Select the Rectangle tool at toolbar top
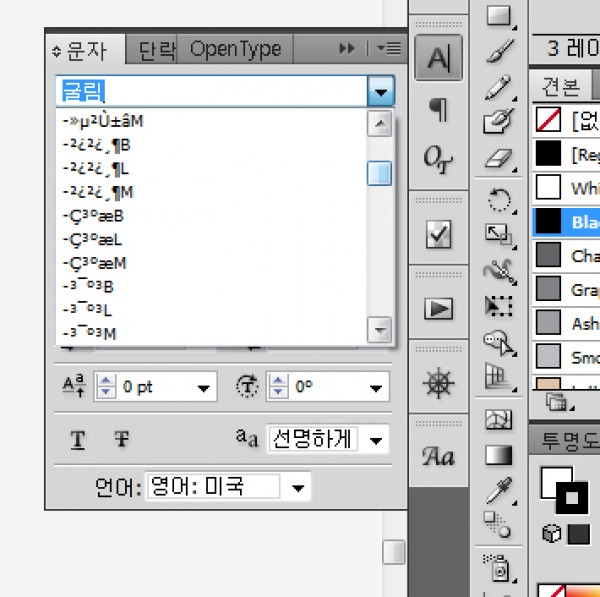Image resolution: width=600 pixels, height=597 pixels. point(499,16)
